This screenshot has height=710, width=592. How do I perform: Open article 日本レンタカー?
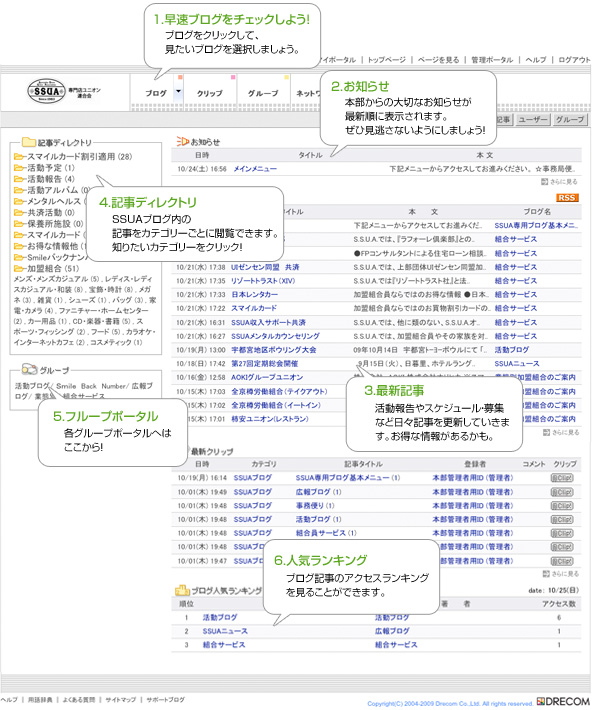coord(255,294)
